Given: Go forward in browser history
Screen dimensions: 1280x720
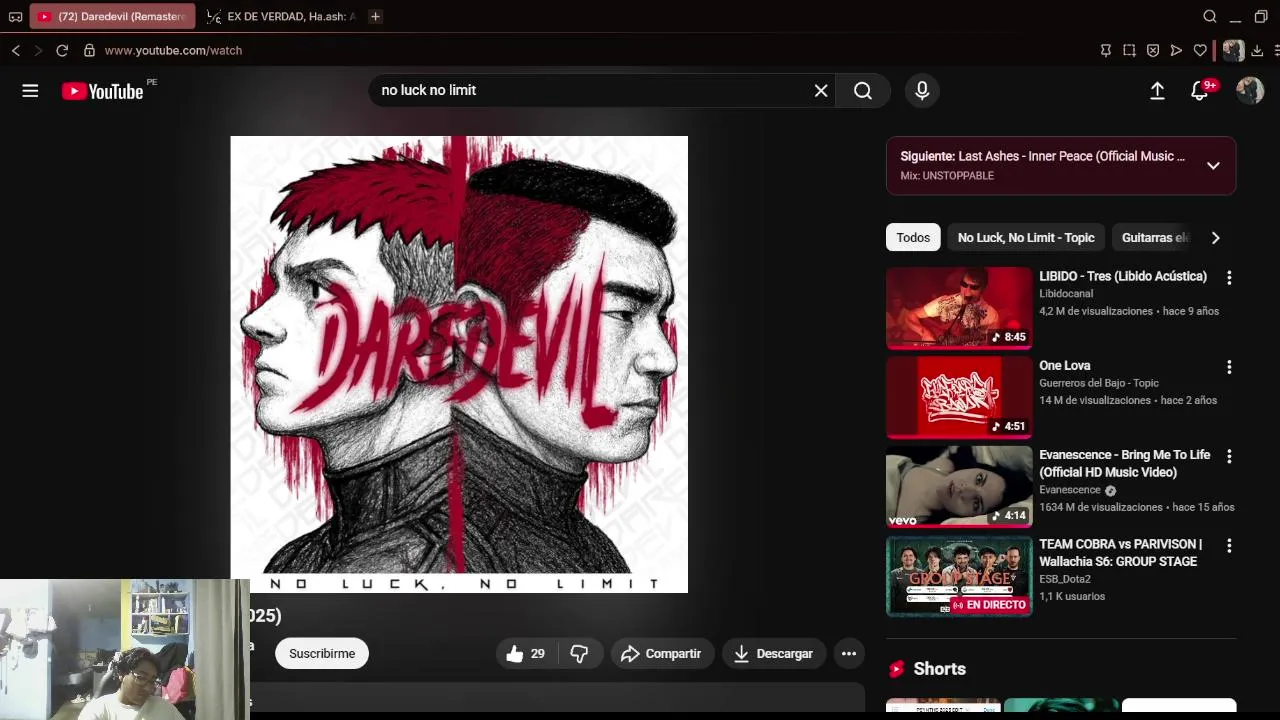Looking at the screenshot, I should coord(38,50).
